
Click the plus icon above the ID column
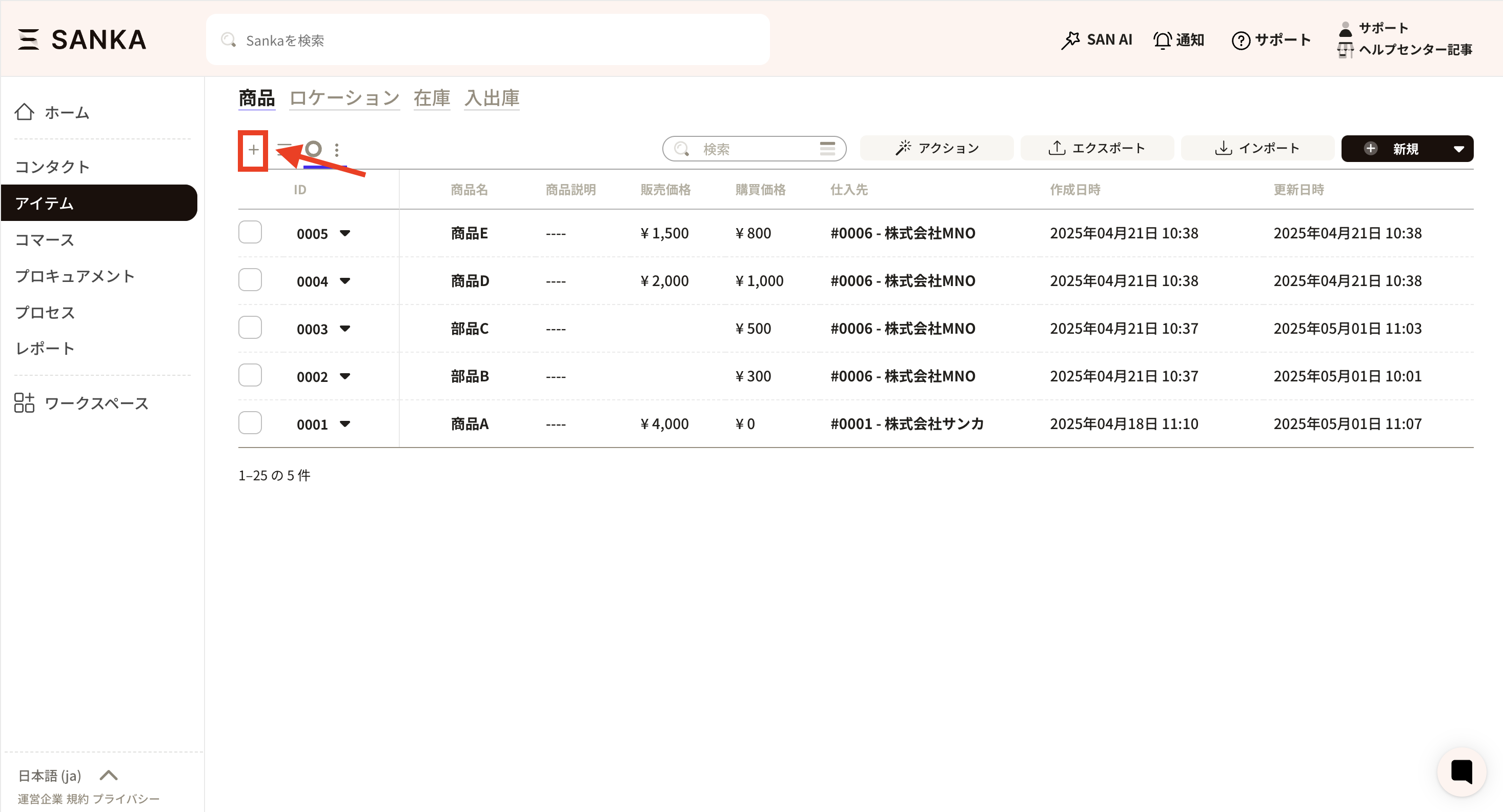coord(253,150)
